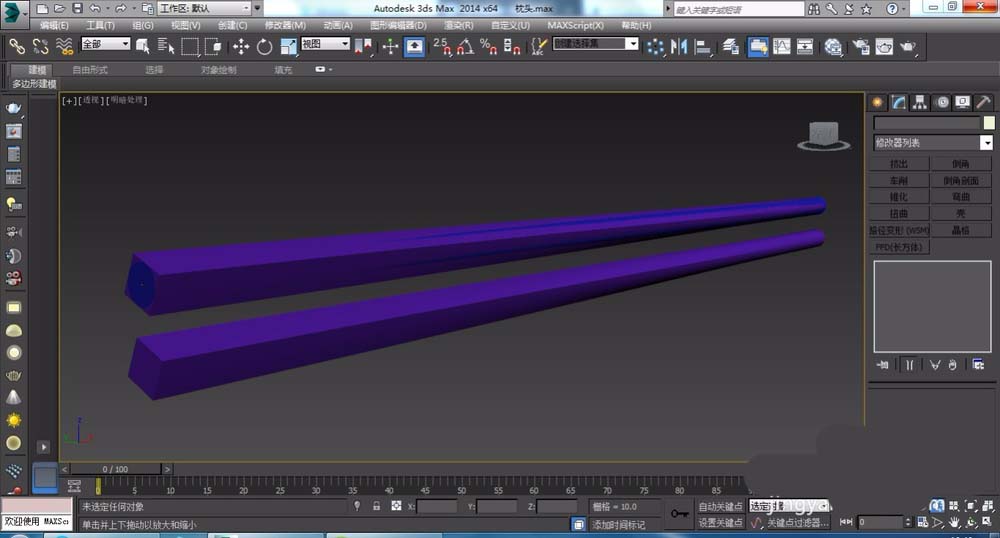Click the Edit Named Selection Sets icon
Screen dimensions: 1000x538
click(540, 46)
